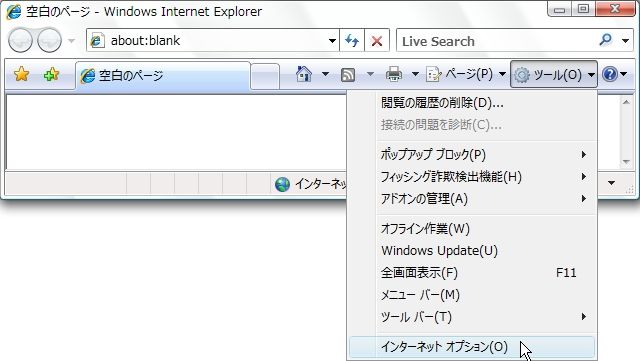Select Windows Update(U) menu item

pyautogui.click(x=473, y=250)
